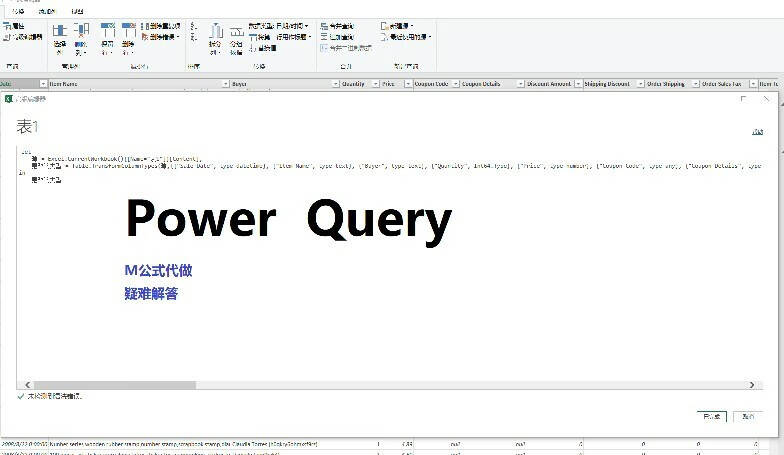
Task: Click the left arrow of horizontal scrollbar
Action: point(28,384)
